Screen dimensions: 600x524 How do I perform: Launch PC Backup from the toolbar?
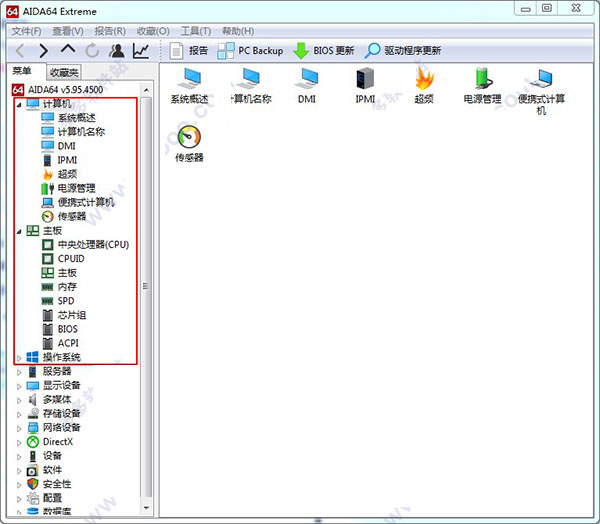[x=250, y=51]
